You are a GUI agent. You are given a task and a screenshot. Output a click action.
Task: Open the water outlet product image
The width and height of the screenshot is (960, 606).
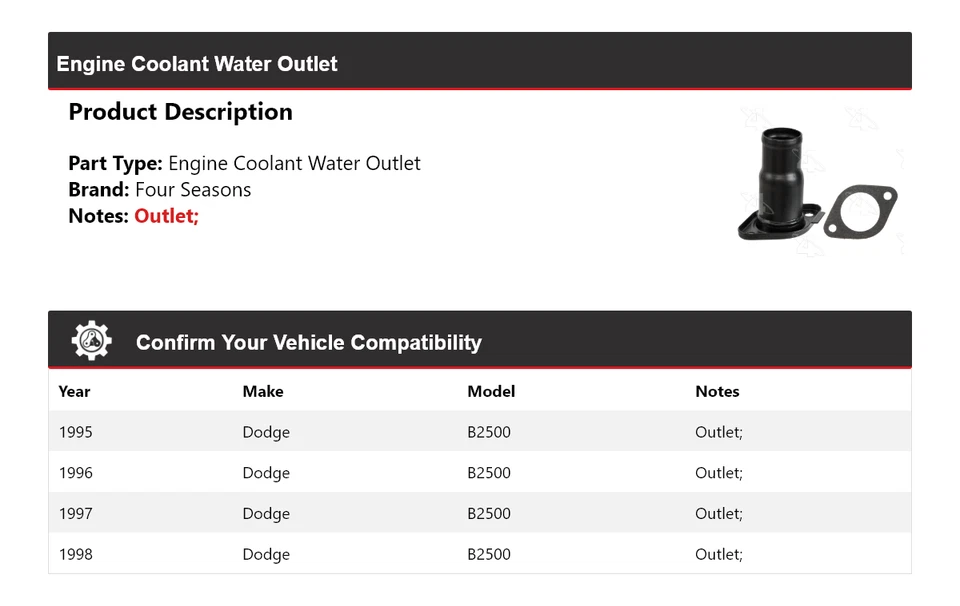816,186
